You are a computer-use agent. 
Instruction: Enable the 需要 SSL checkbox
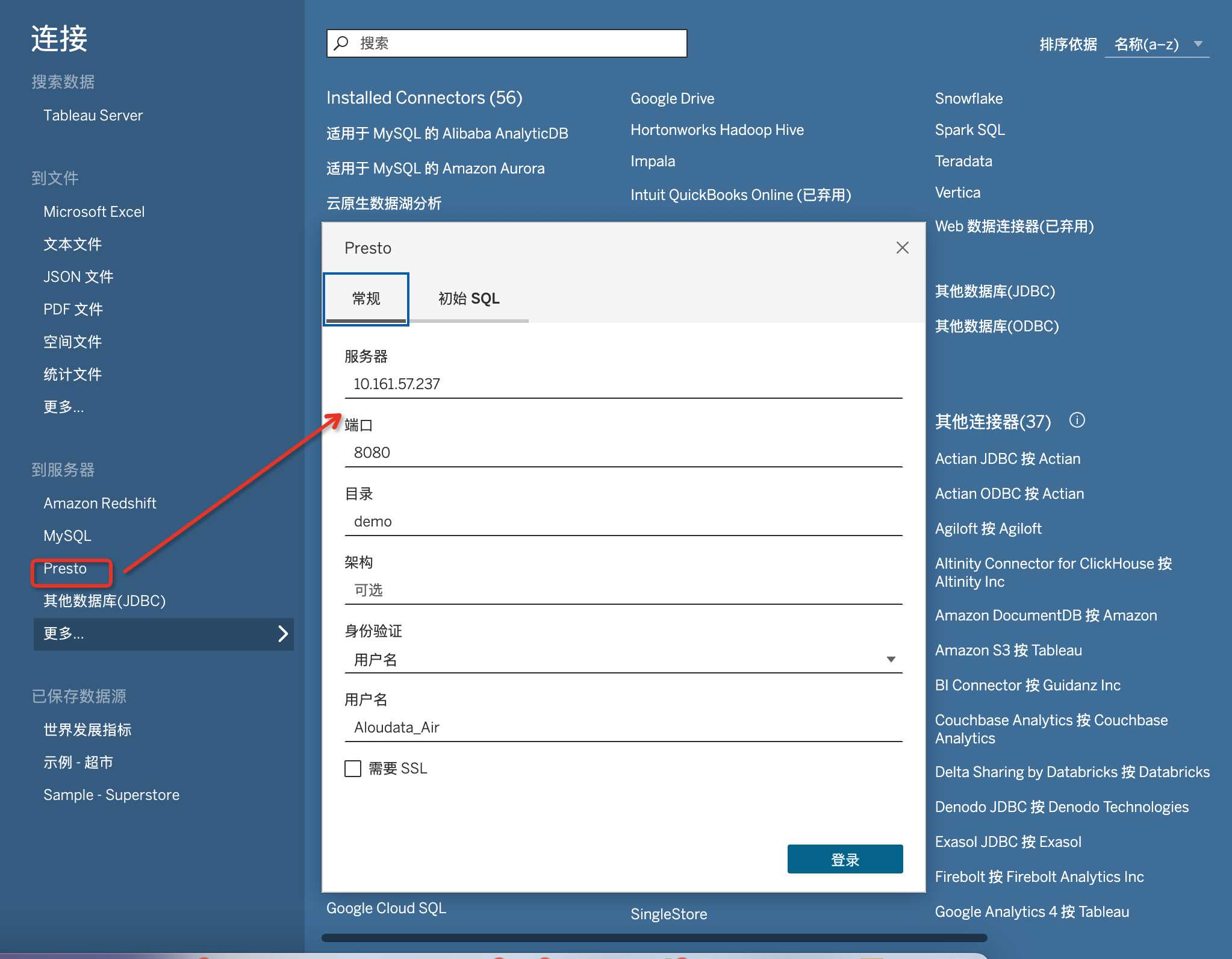tap(353, 769)
